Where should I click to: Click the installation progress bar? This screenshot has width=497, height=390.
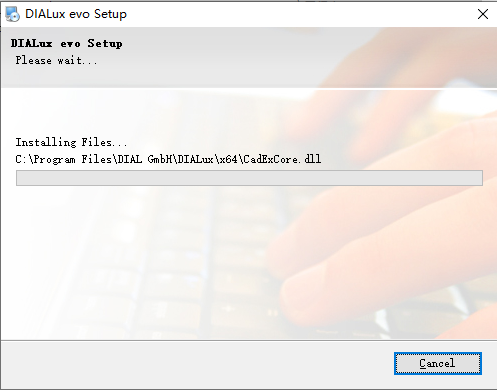point(249,178)
